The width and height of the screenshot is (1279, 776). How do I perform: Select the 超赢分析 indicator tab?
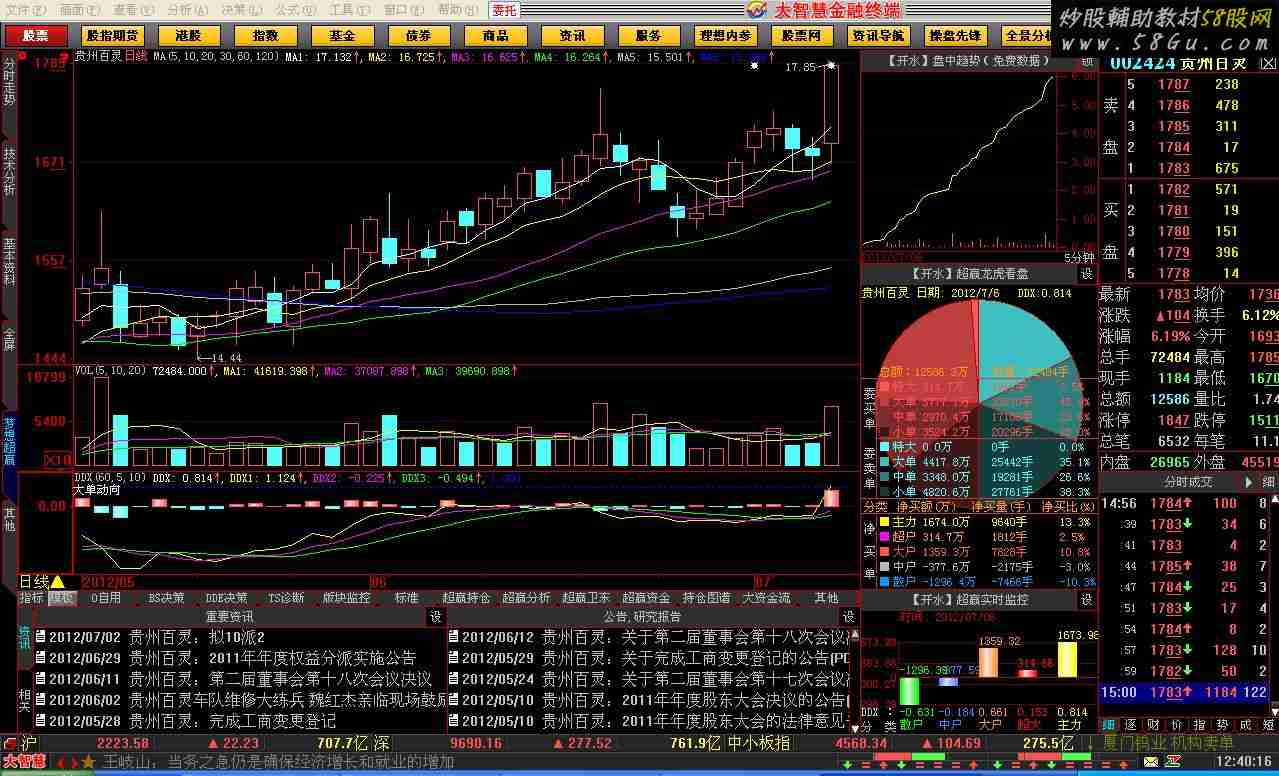(x=526, y=598)
